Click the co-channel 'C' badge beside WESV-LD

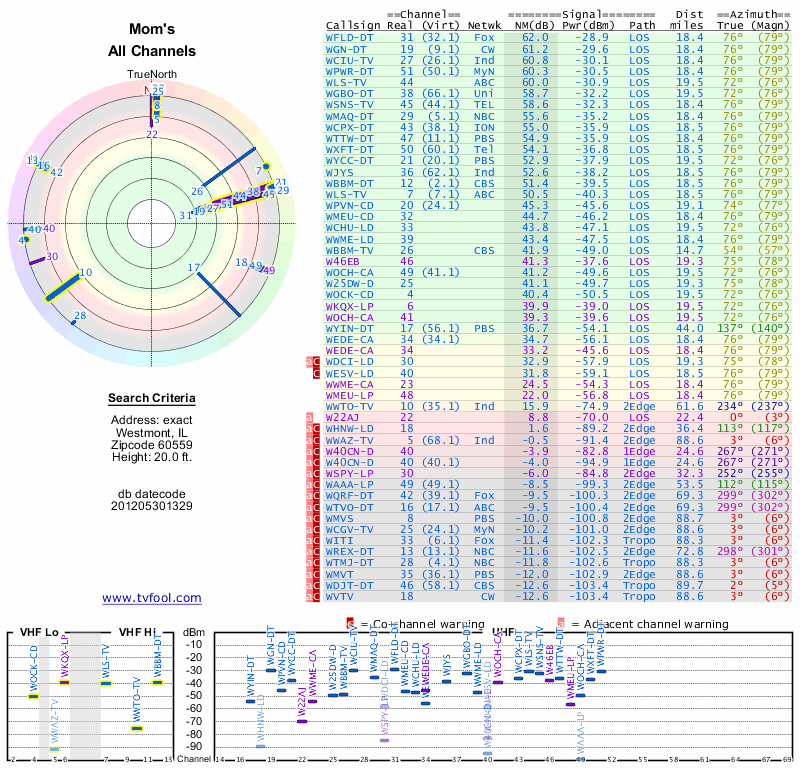pos(316,374)
